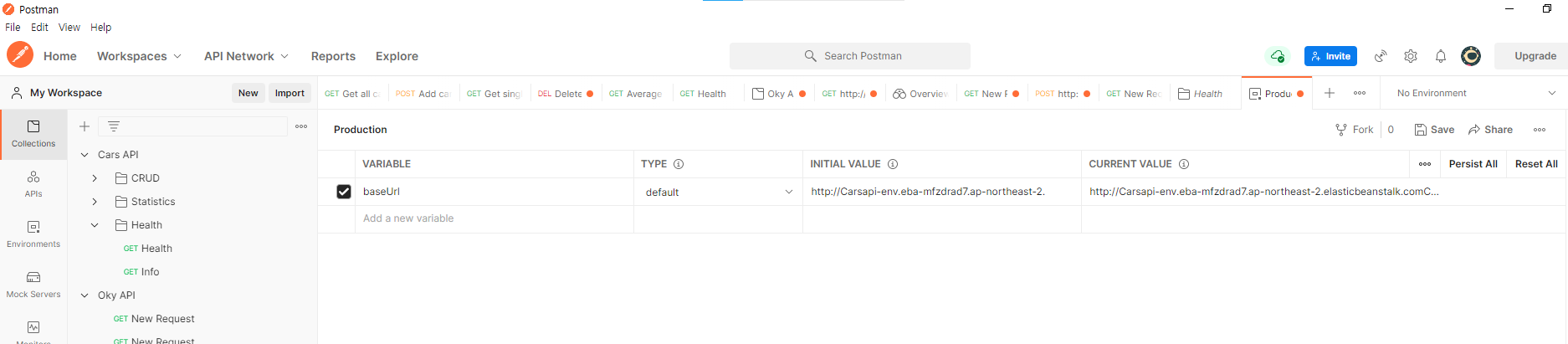Click the Invite button
Screen dimensions: 1568x344
(x=1330, y=56)
